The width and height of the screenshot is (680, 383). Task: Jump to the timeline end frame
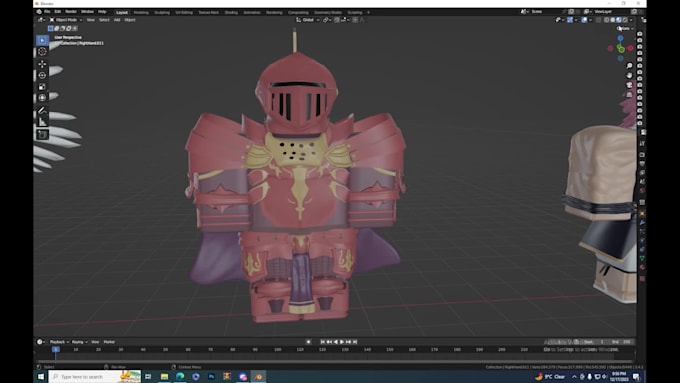[x=355, y=342]
